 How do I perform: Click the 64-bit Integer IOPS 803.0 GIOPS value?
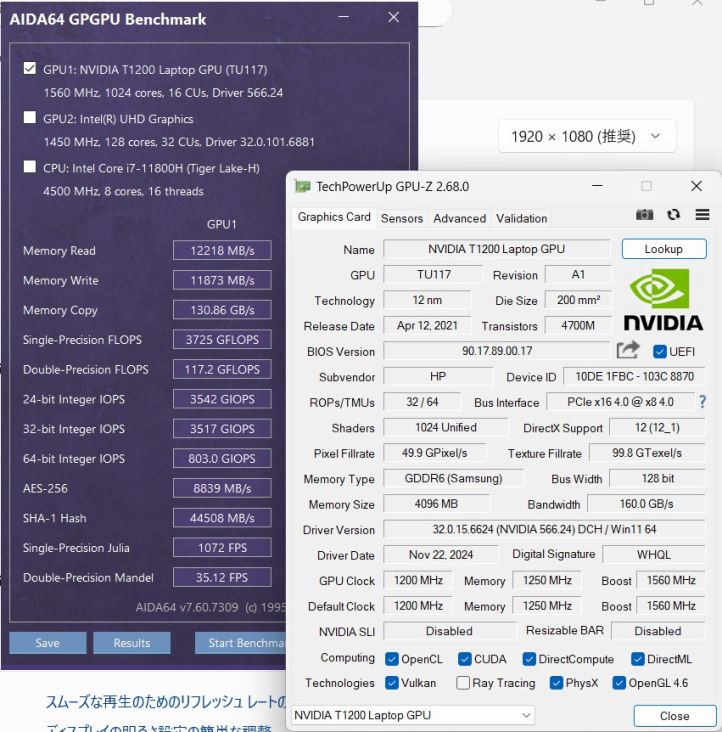222,458
